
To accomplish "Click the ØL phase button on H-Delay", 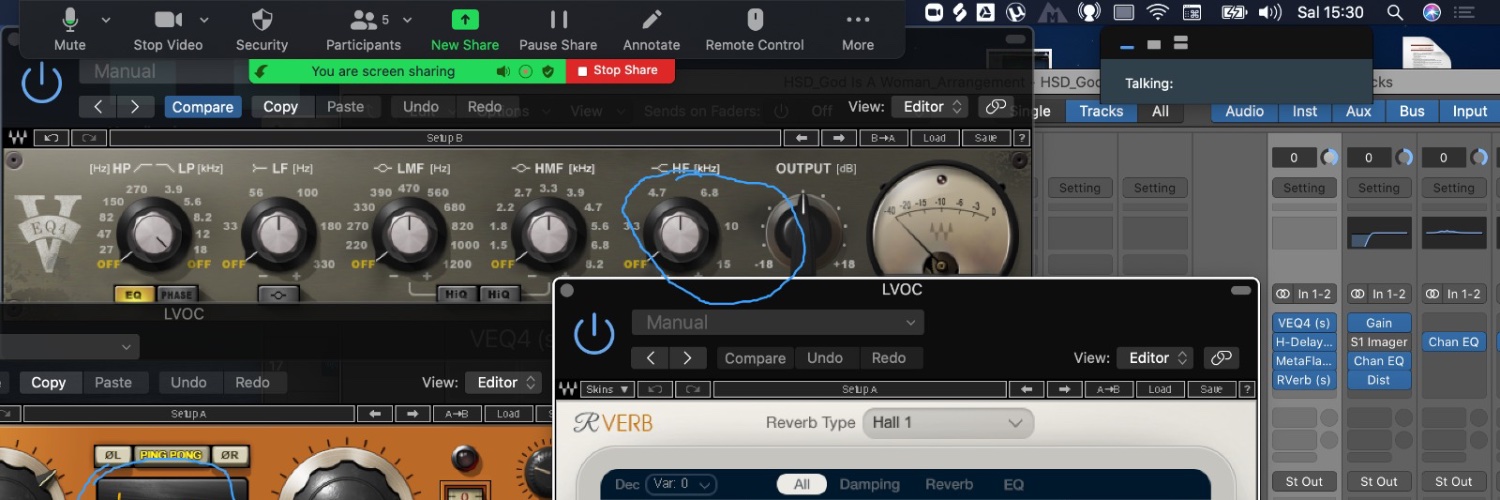I will pyautogui.click(x=112, y=455).
